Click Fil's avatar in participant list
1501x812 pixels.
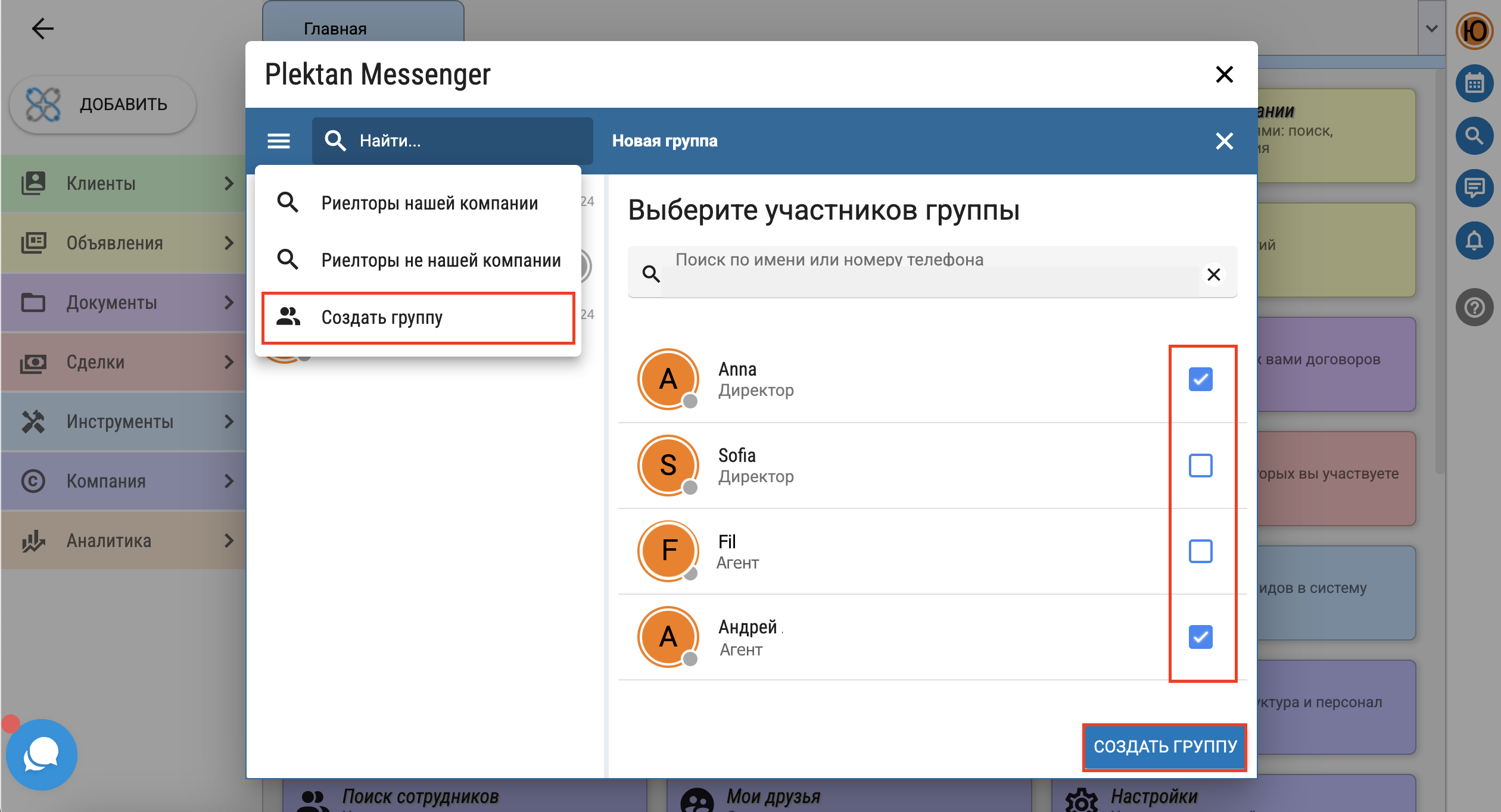(668, 551)
